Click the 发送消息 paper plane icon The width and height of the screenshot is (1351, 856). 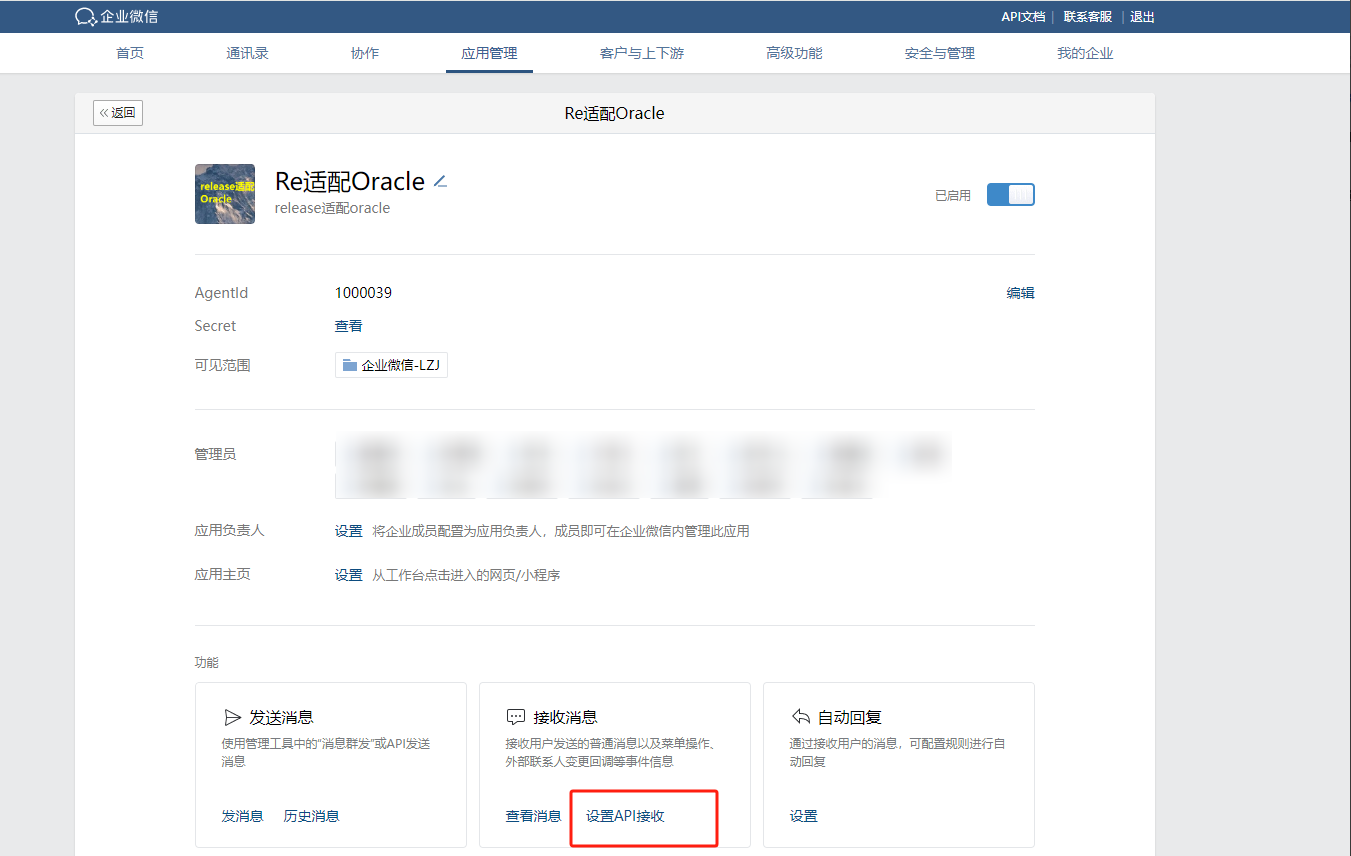tap(232, 717)
